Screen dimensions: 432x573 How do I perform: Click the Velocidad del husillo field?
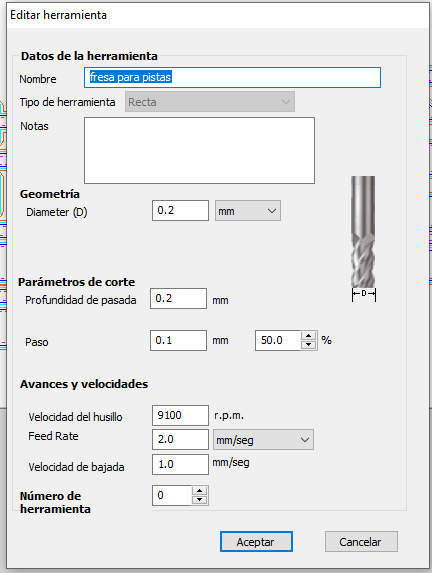coord(180,415)
